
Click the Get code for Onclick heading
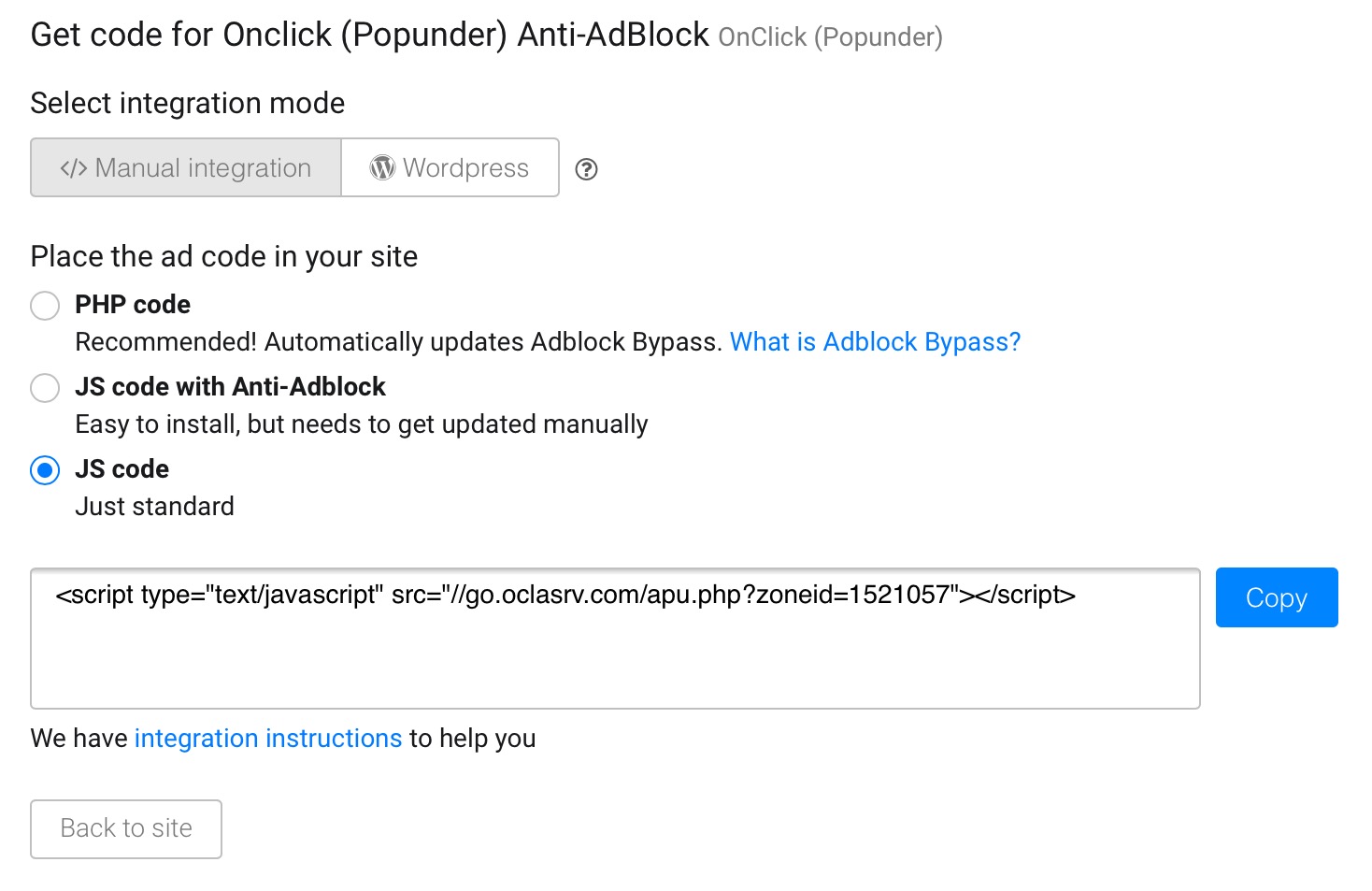click(x=369, y=36)
